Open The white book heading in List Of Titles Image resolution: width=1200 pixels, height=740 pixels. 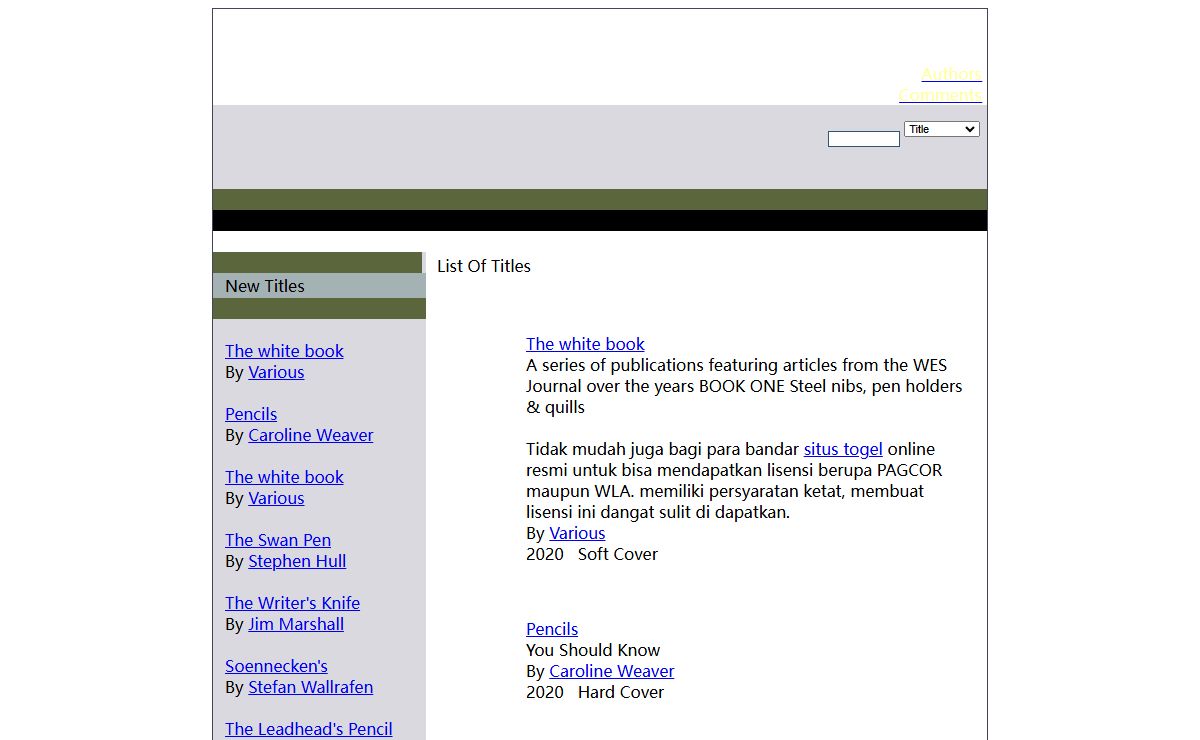click(x=585, y=344)
